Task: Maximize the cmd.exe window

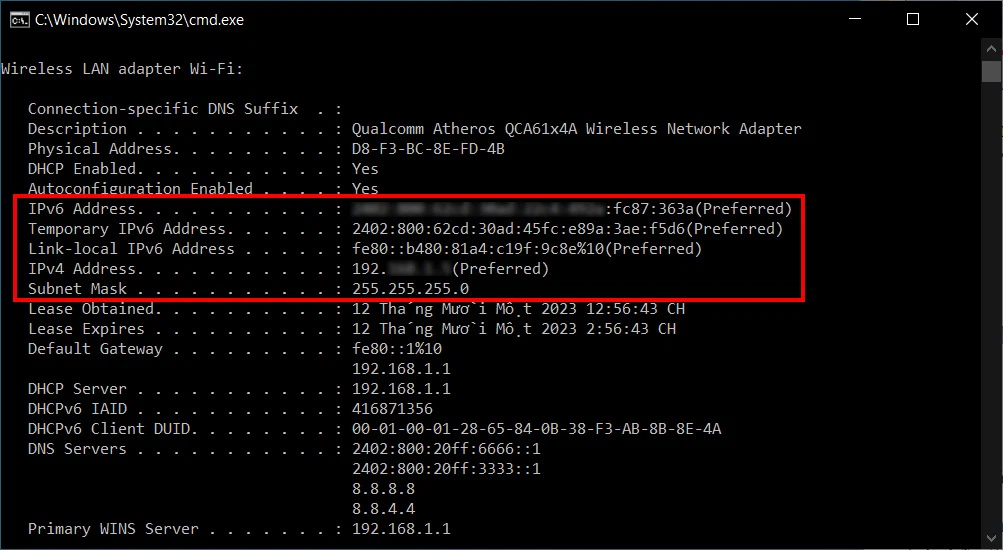Action: [913, 20]
